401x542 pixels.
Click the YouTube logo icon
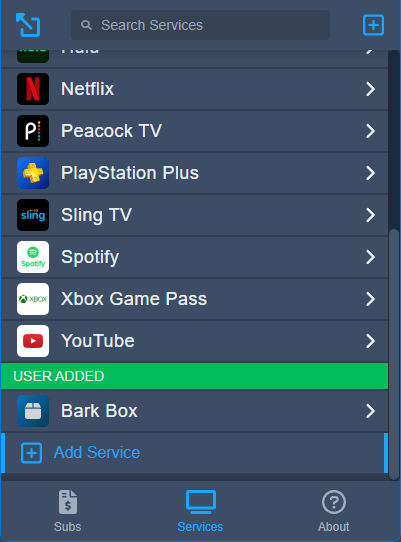coord(33,341)
